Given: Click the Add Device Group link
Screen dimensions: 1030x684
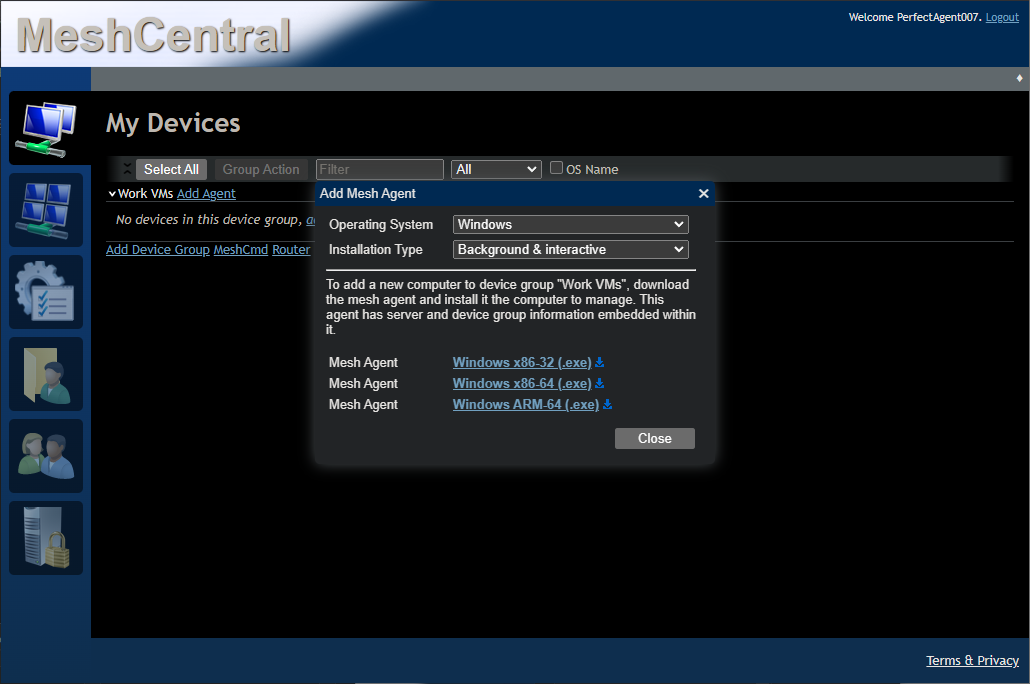Looking at the screenshot, I should [158, 250].
